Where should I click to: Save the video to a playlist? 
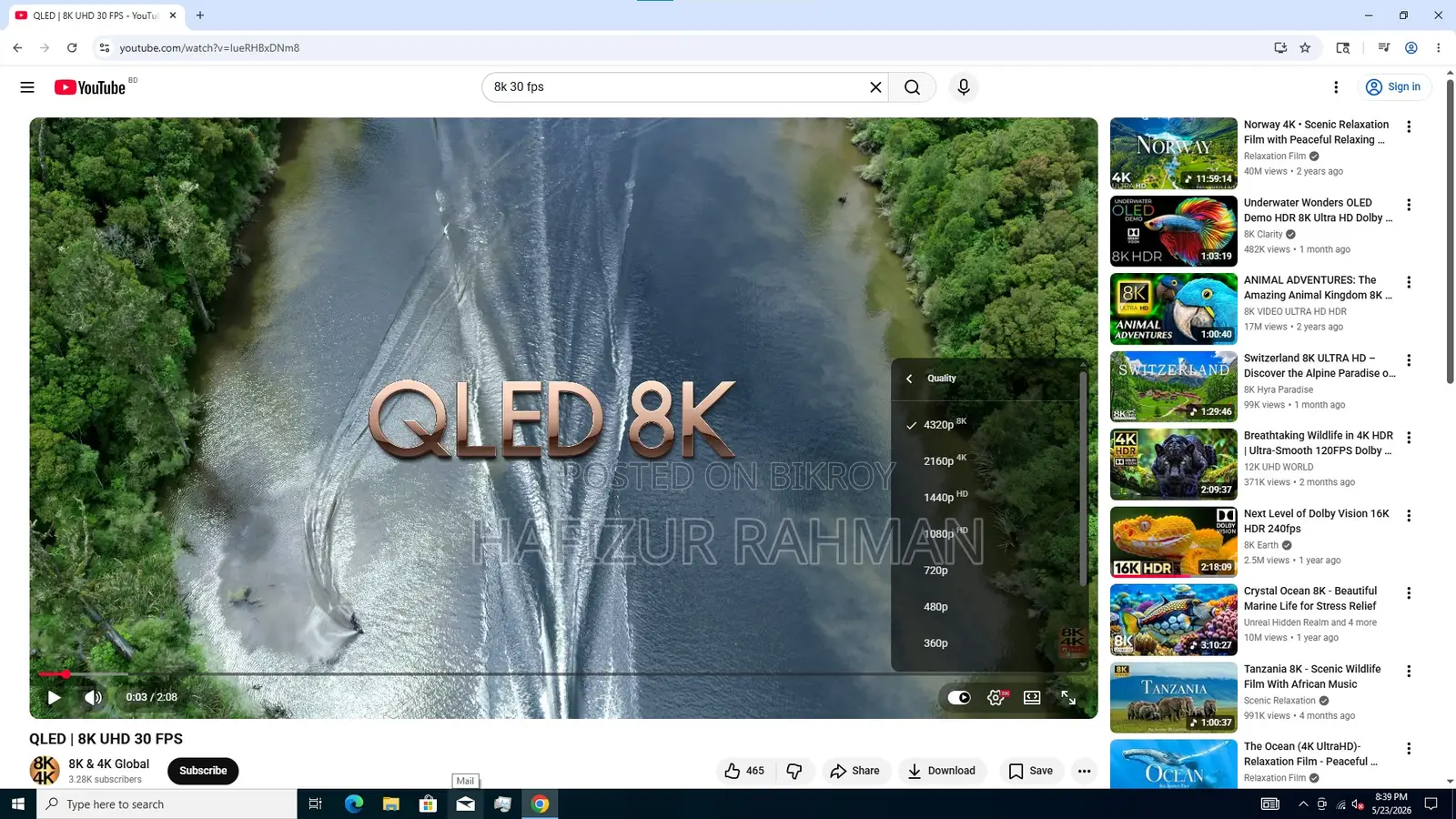[x=1031, y=771]
